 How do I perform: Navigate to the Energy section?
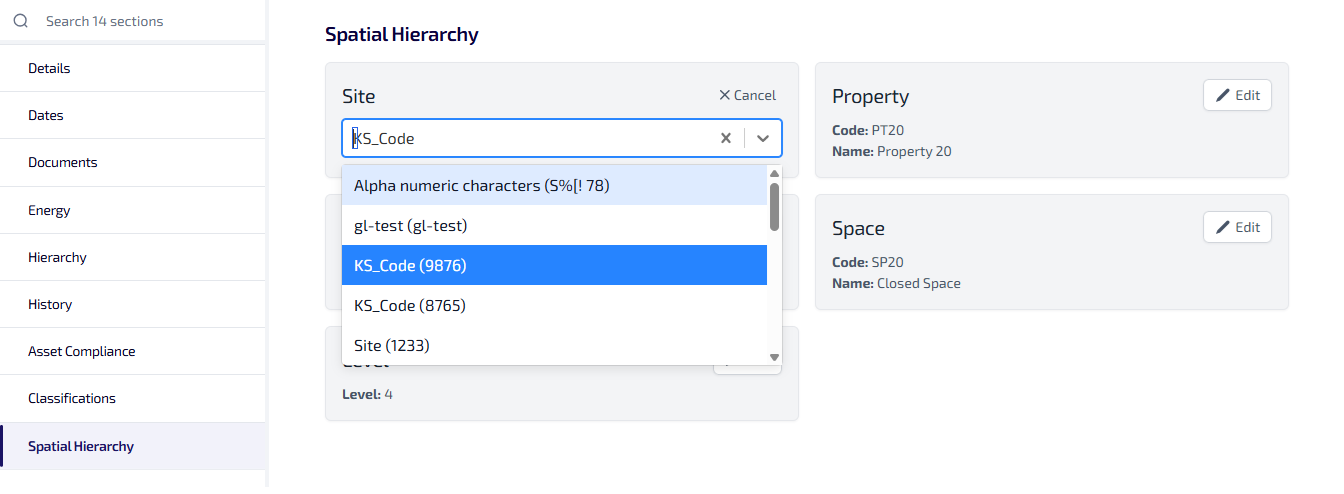pos(49,211)
